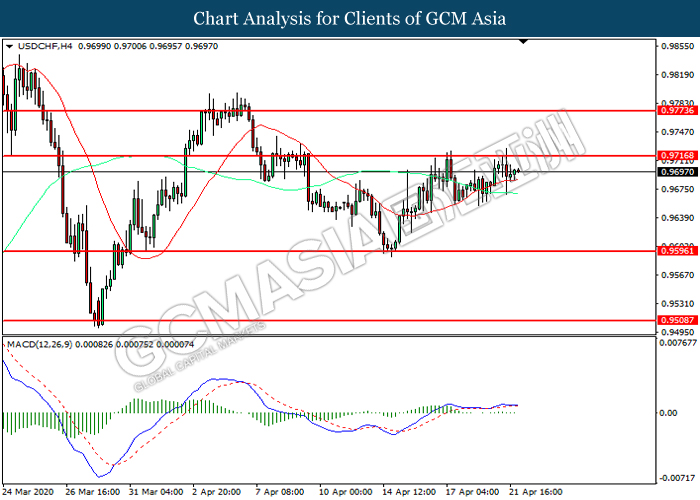Click the 0.96970 current price label
The height and width of the screenshot is (500, 700).
(x=677, y=172)
